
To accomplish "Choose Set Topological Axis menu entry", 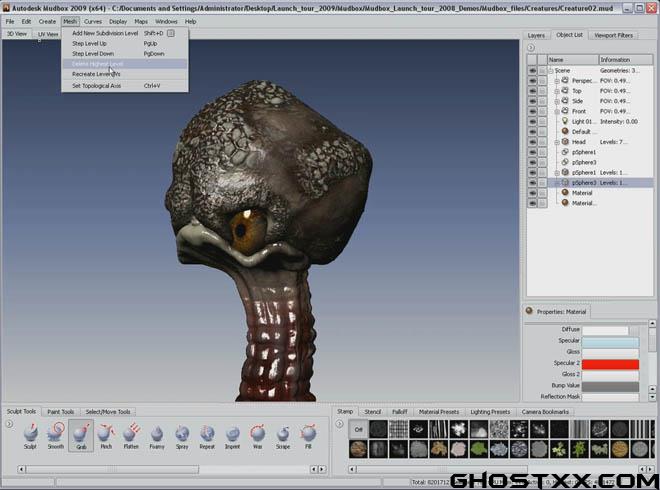I will pos(125,85).
